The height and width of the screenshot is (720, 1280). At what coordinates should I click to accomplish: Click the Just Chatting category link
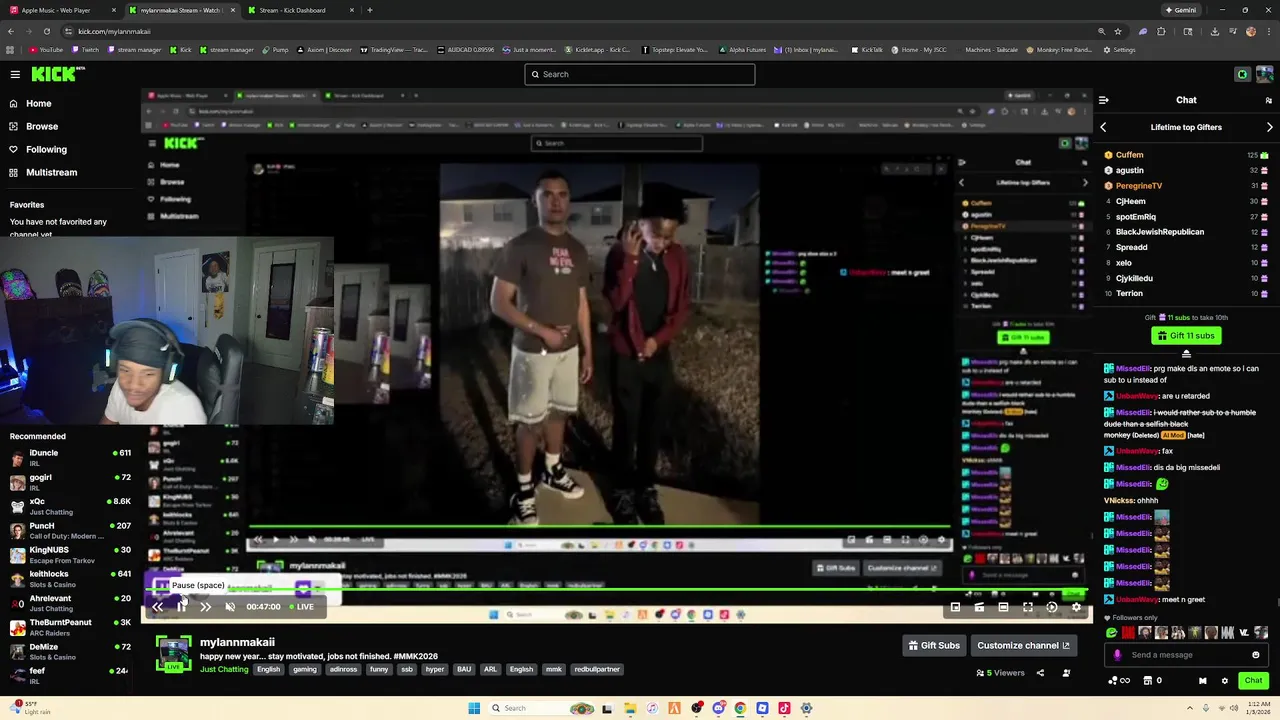pyautogui.click(x=224, y=669)
